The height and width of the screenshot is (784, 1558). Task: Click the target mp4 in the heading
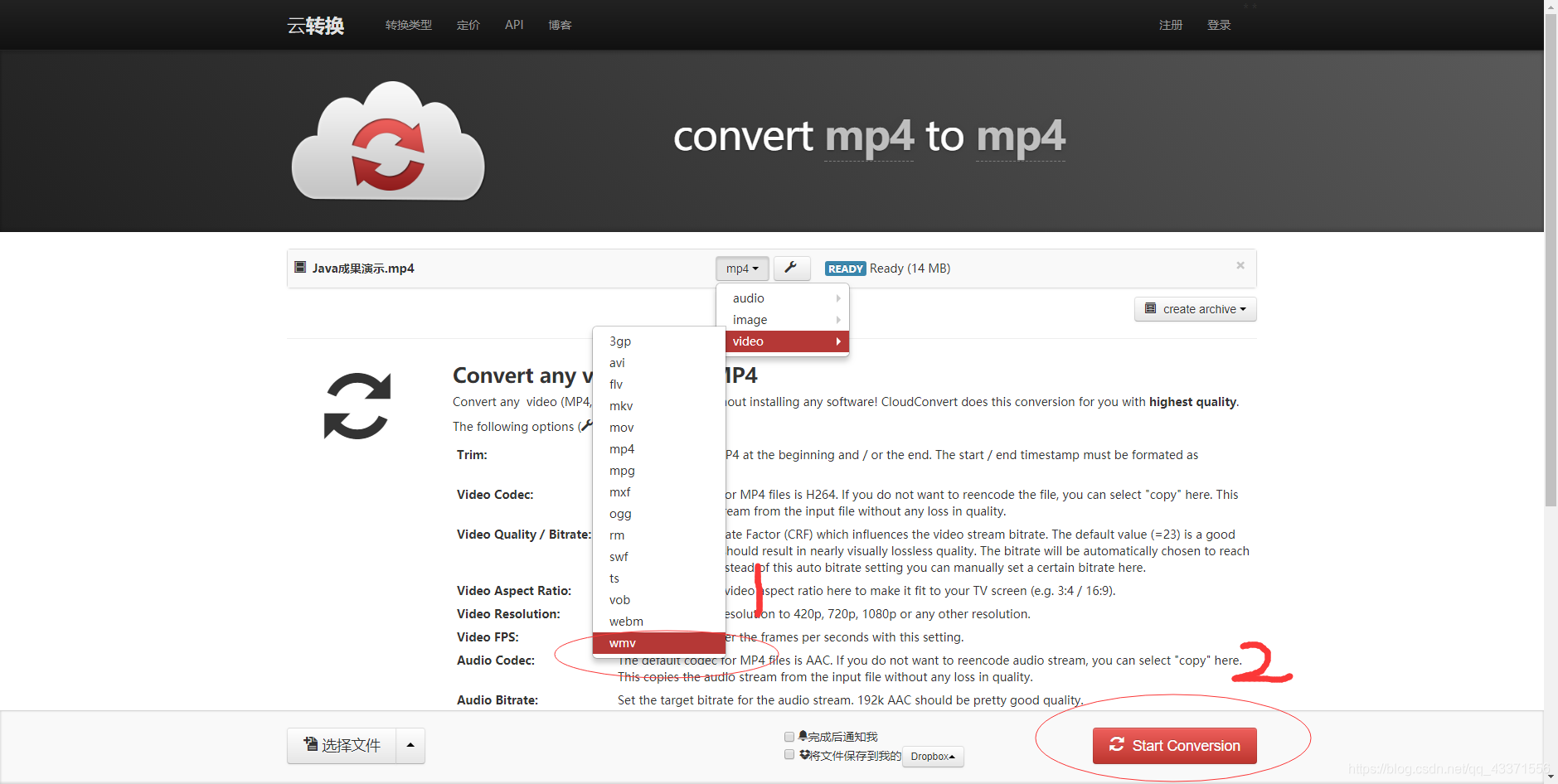pos(1021,137)
